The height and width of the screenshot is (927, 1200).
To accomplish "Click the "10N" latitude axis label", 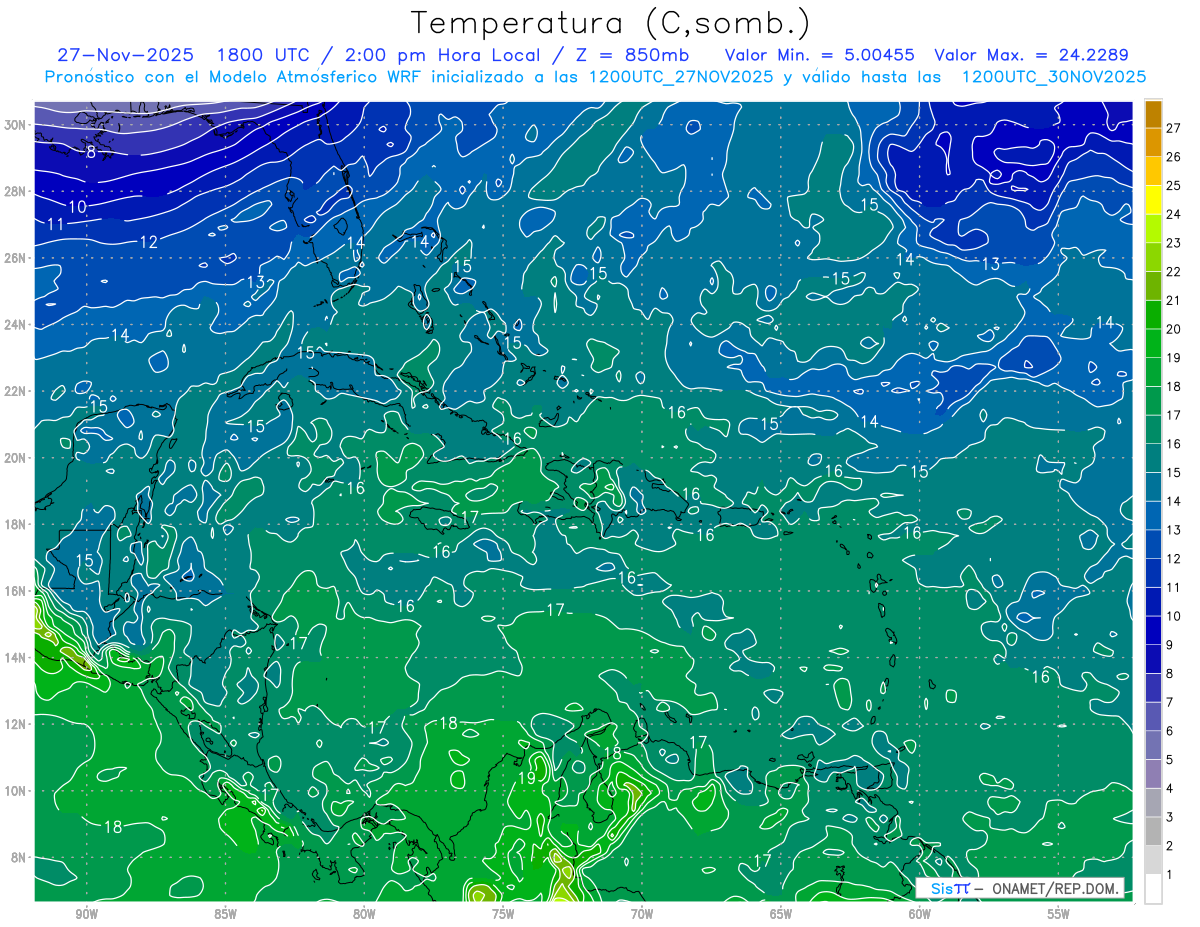I will coord(15,790).
